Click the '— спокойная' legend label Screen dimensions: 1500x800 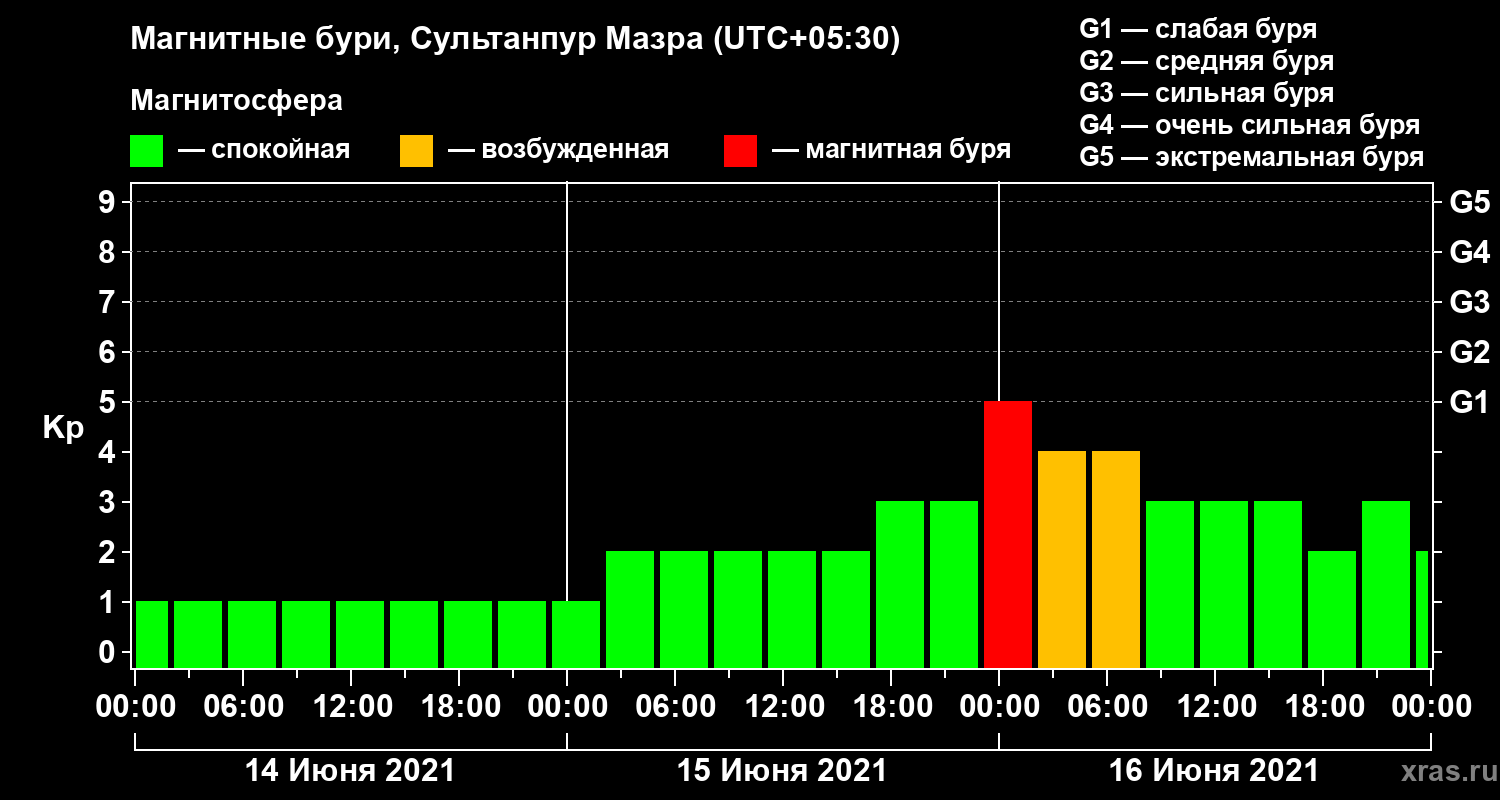coord(264,150)
